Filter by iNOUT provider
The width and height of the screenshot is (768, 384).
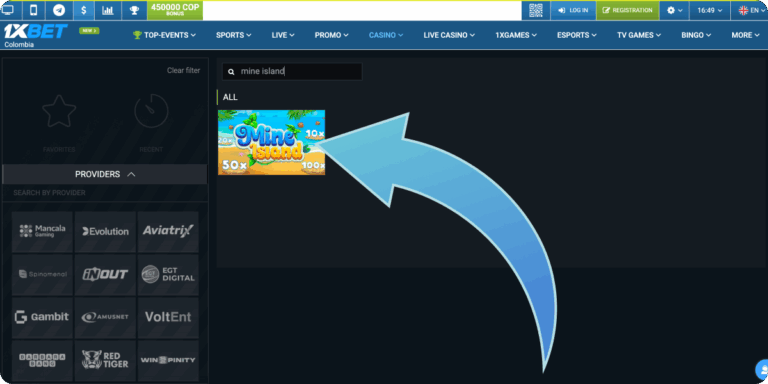[105, 274]
